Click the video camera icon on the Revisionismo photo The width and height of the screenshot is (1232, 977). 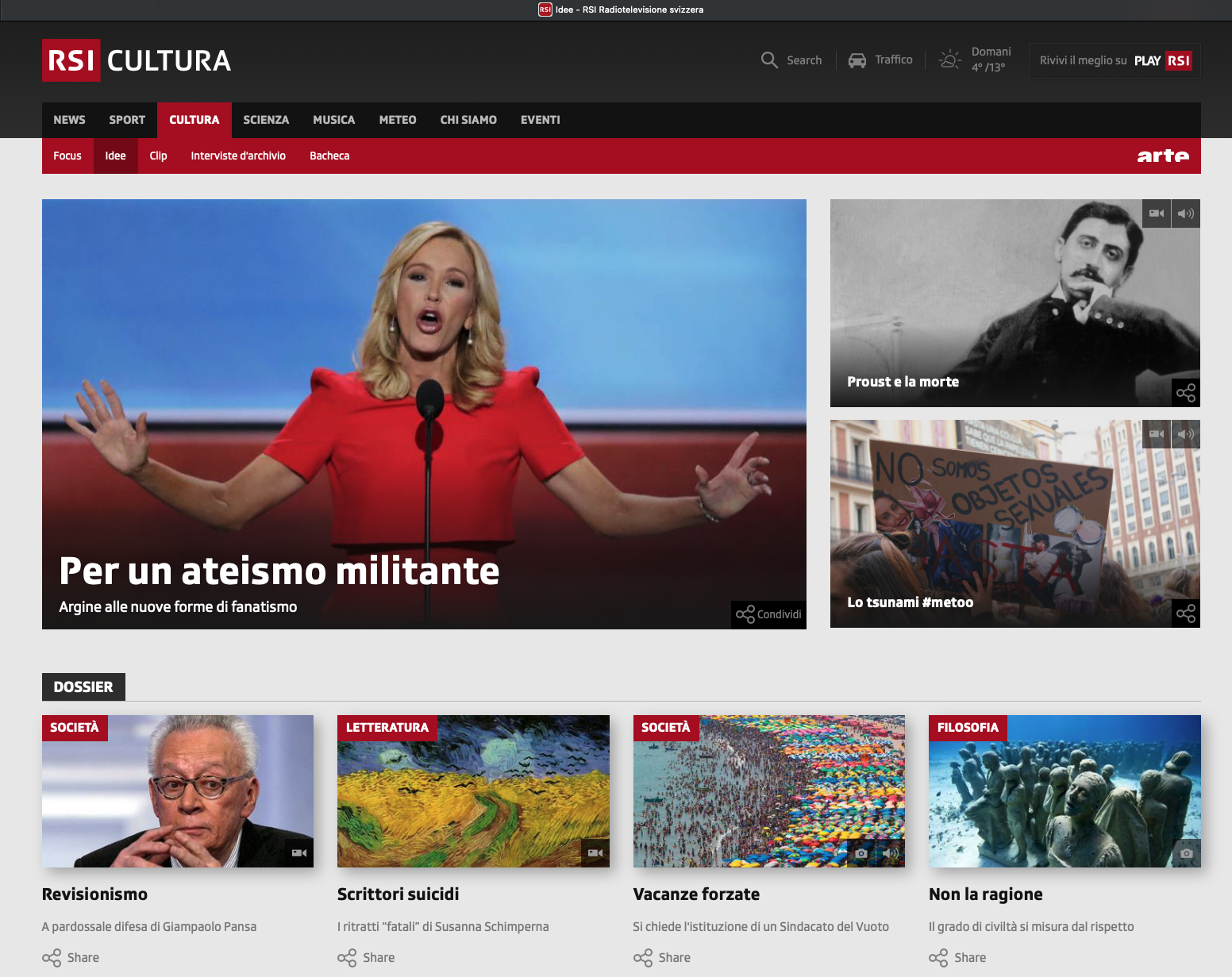pyautogui.click(x=299, y=852)
